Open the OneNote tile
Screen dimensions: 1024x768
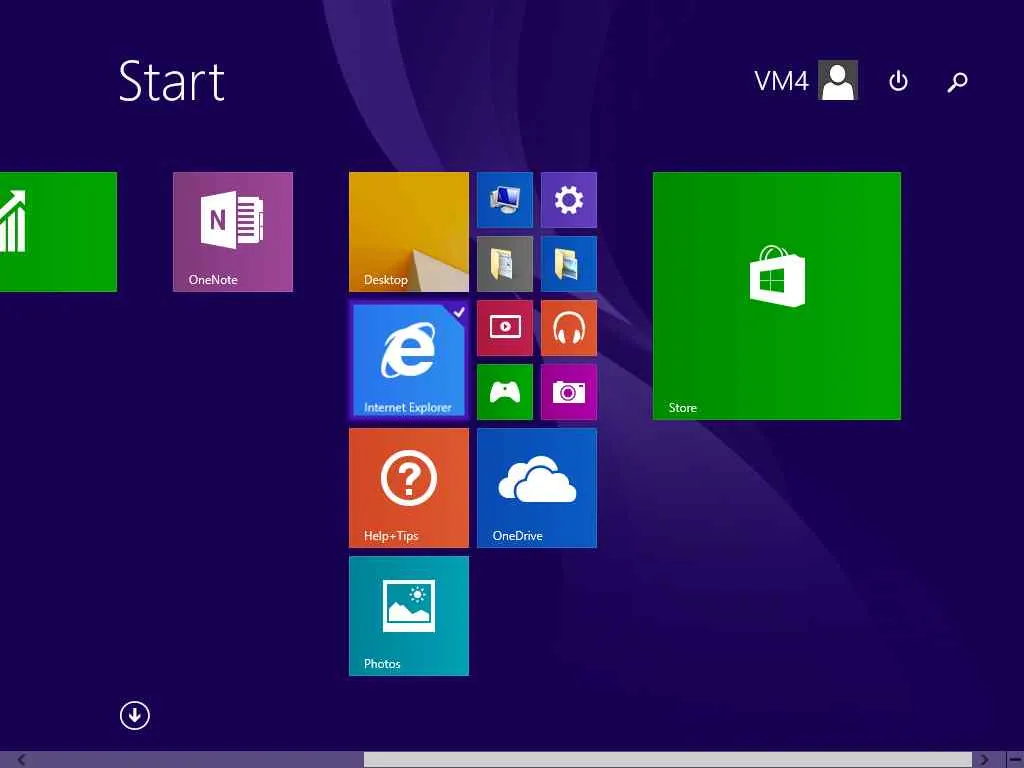(x=232, y=232)
